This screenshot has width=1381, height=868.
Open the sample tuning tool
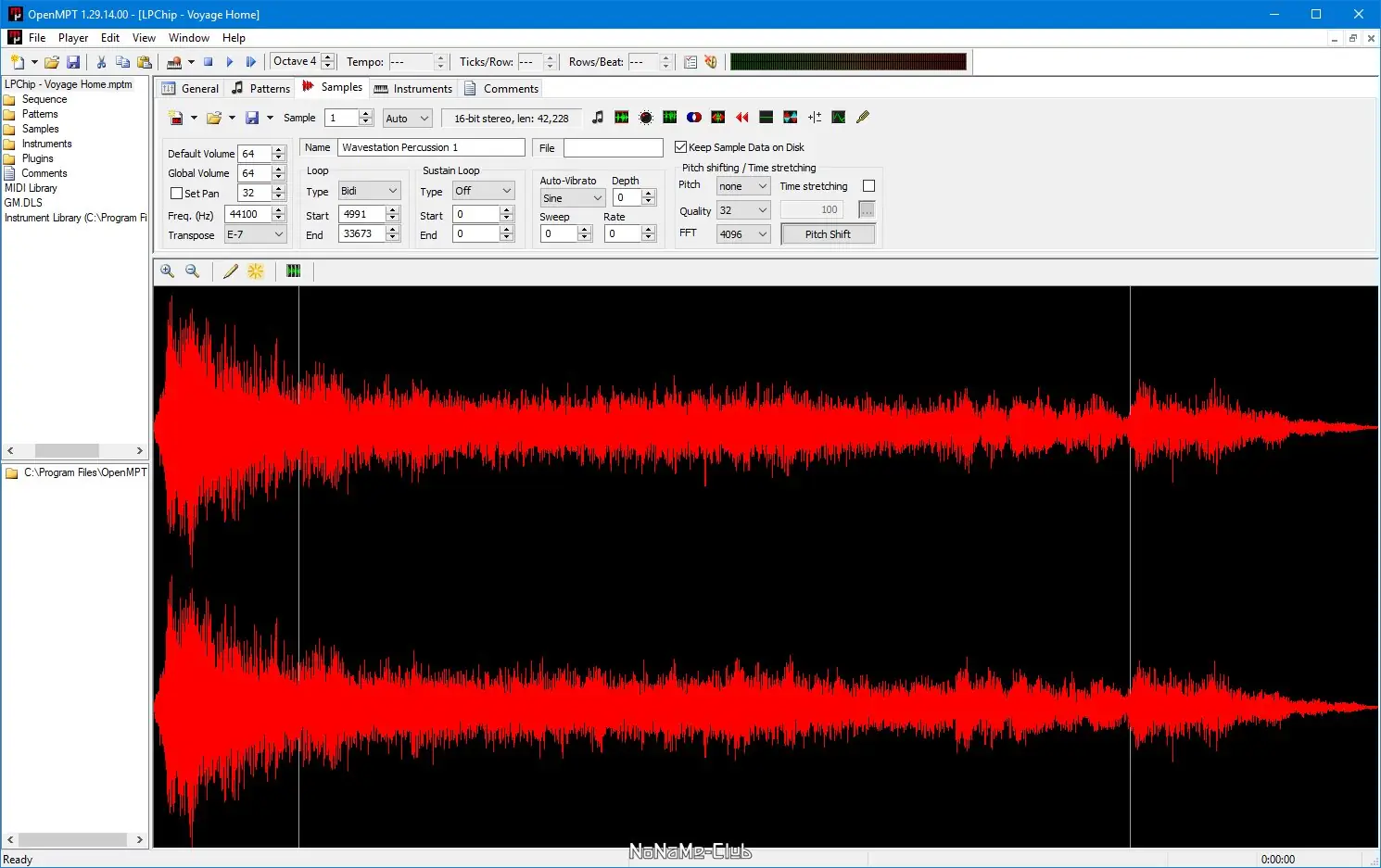[863, 118]
